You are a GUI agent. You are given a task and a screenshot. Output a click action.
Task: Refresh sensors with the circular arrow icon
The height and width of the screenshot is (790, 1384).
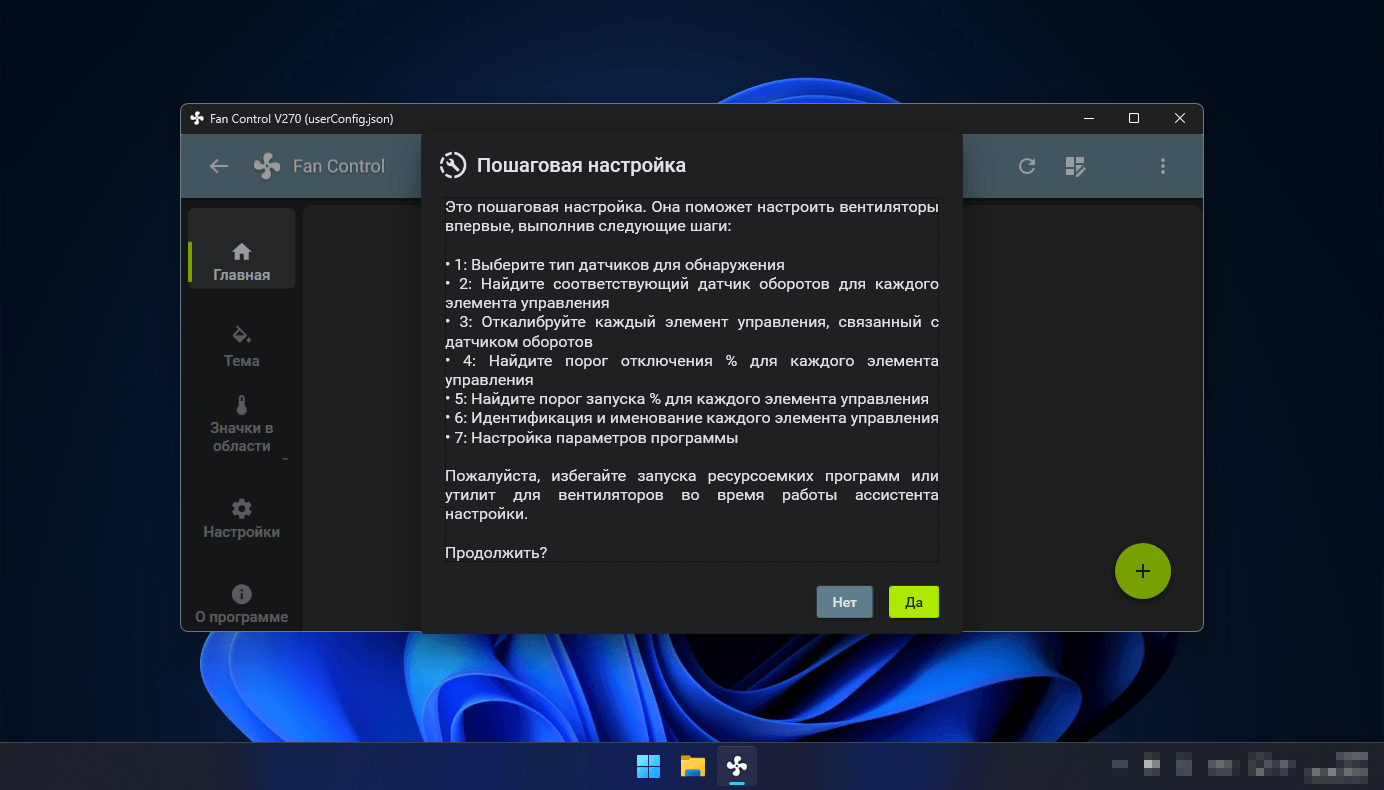[1027, 166]
